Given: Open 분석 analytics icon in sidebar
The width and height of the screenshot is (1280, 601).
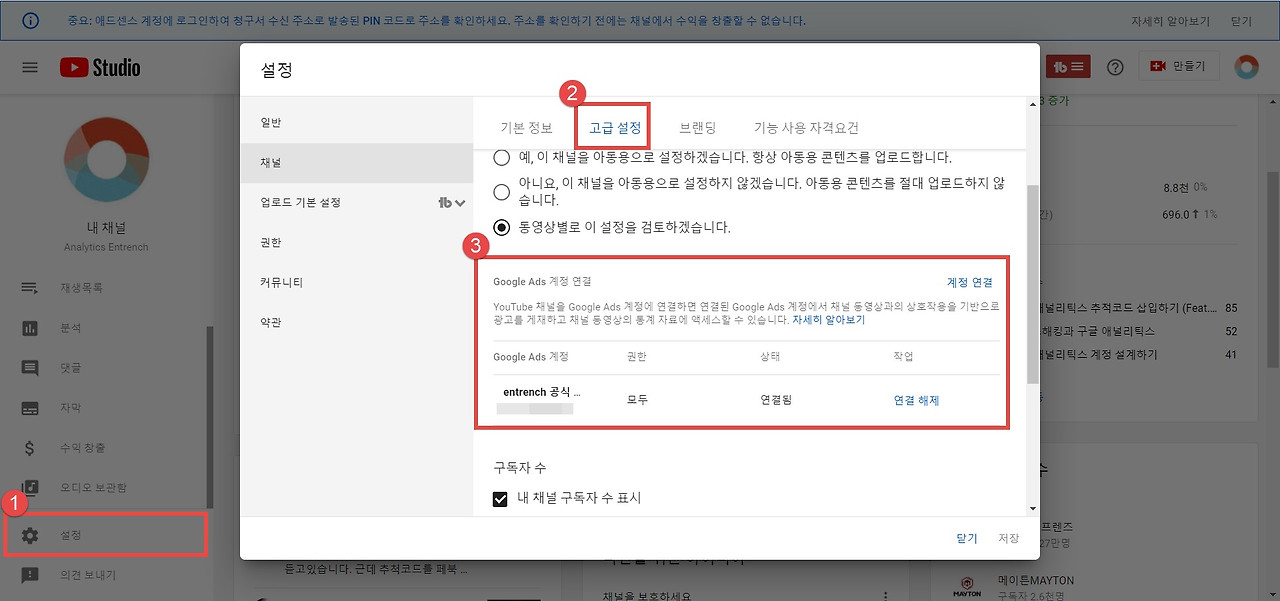Looking at the screenshot, I should 30,328.
